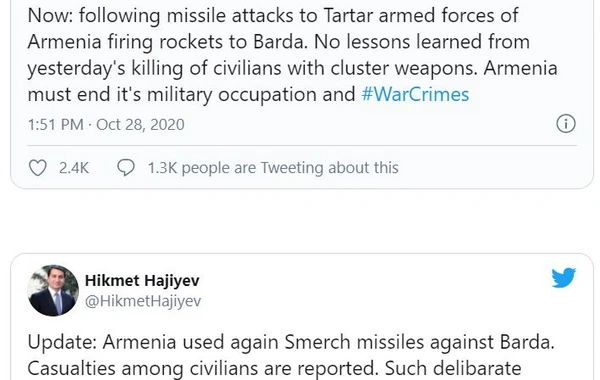Open the 1:51 PM tweet timestamp

(55, 125)
